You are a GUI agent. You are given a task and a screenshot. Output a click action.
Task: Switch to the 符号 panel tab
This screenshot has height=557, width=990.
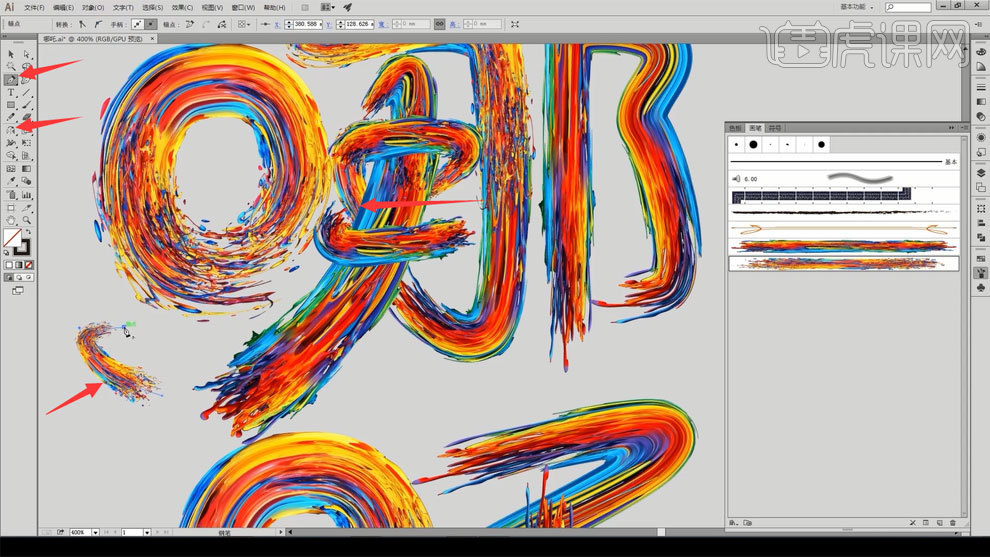pos(775,128)
